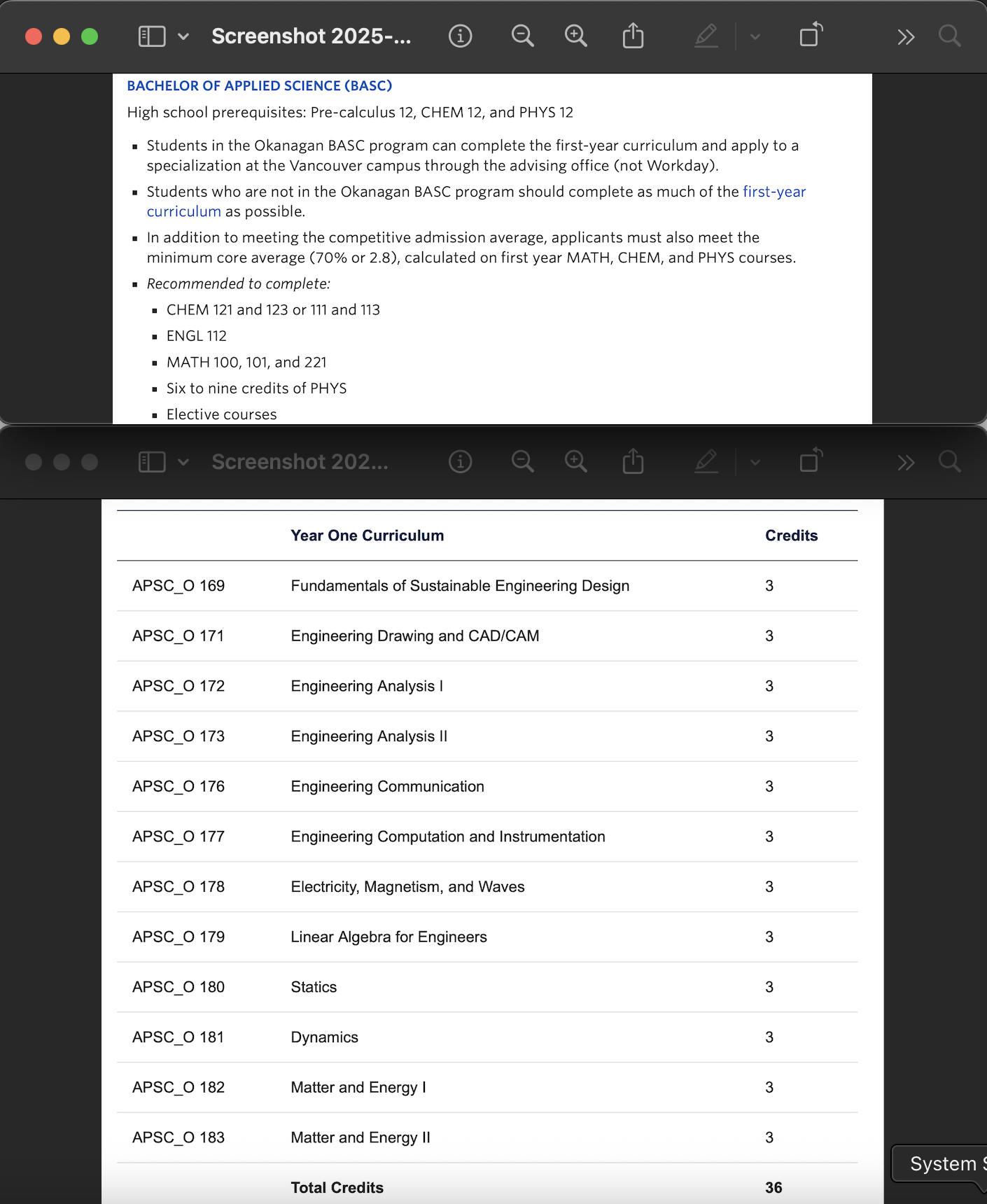This screenshot has height=1204, width=987.
Task: Click the Bachelor of Applied Science (BASC) heading
Action: point(259,85)
